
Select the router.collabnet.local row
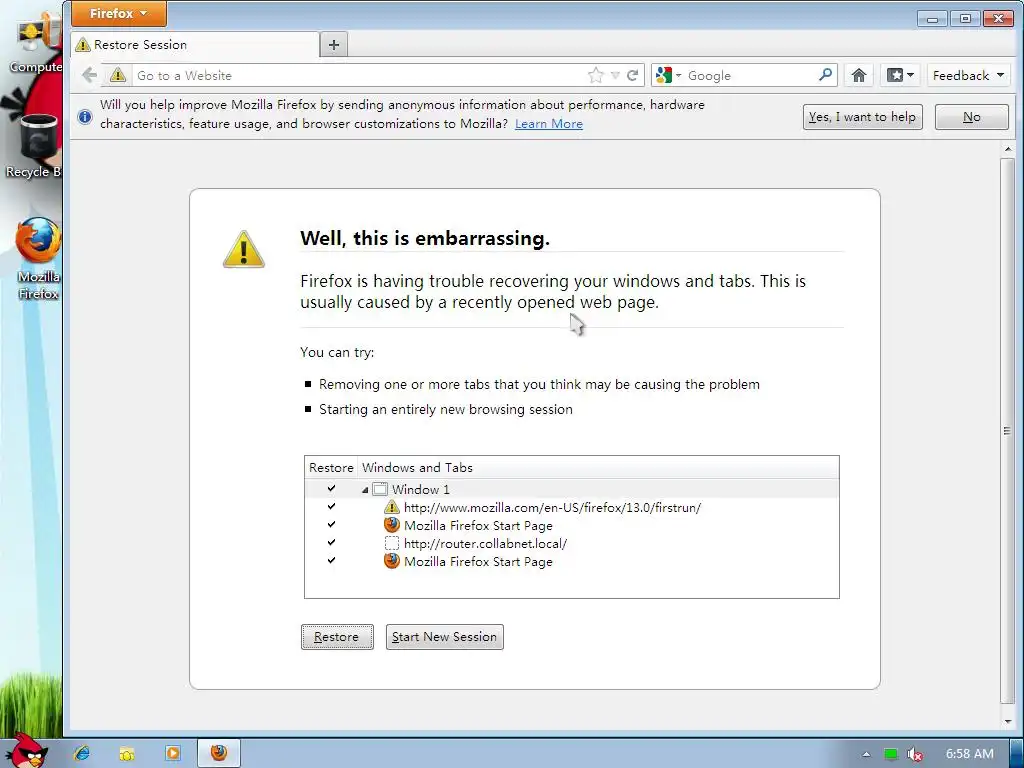click(x=571, y=543)
